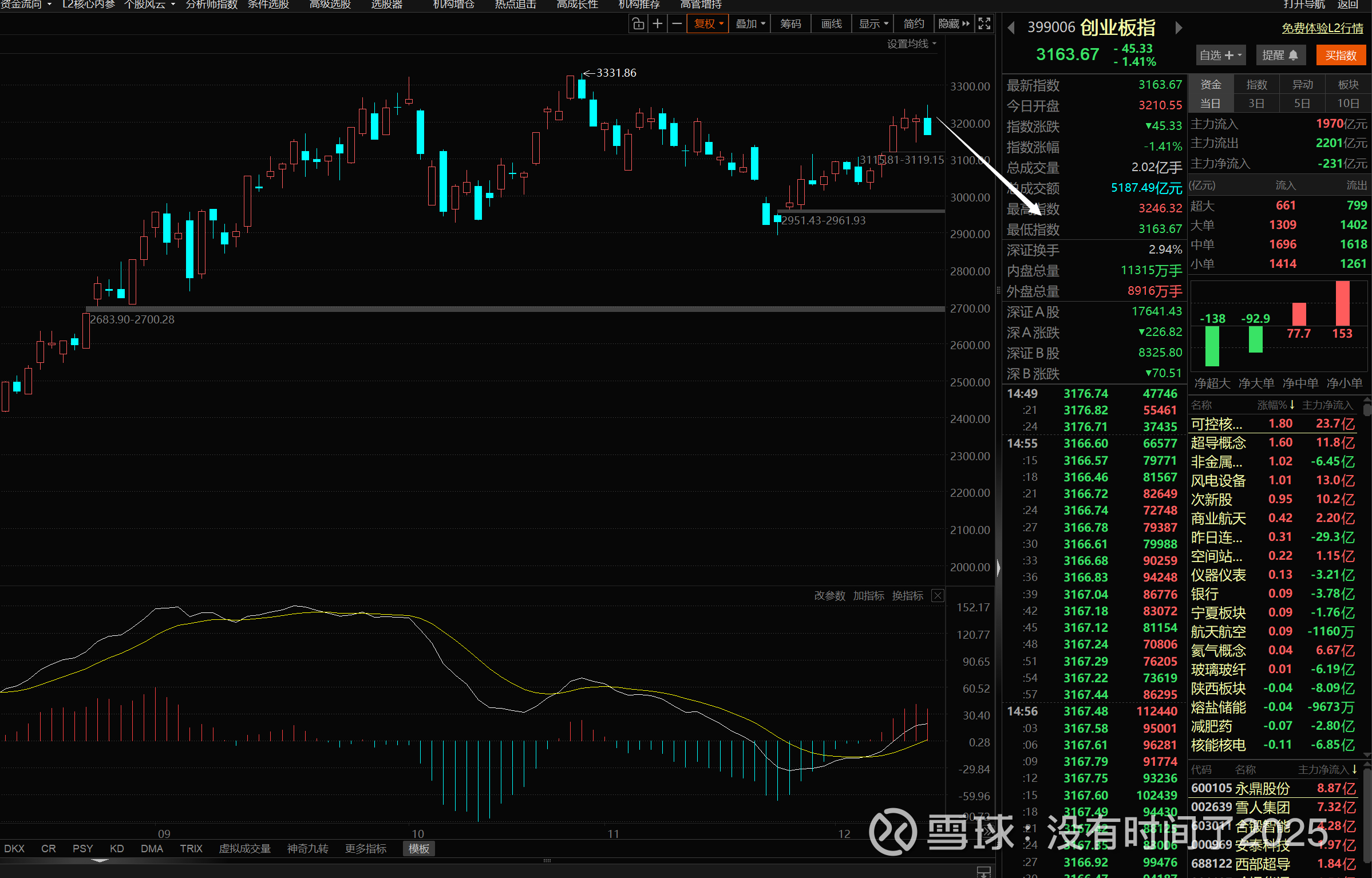Click the orange 买指数 button
The image size is (1372, 878).
coord(1341,55)
